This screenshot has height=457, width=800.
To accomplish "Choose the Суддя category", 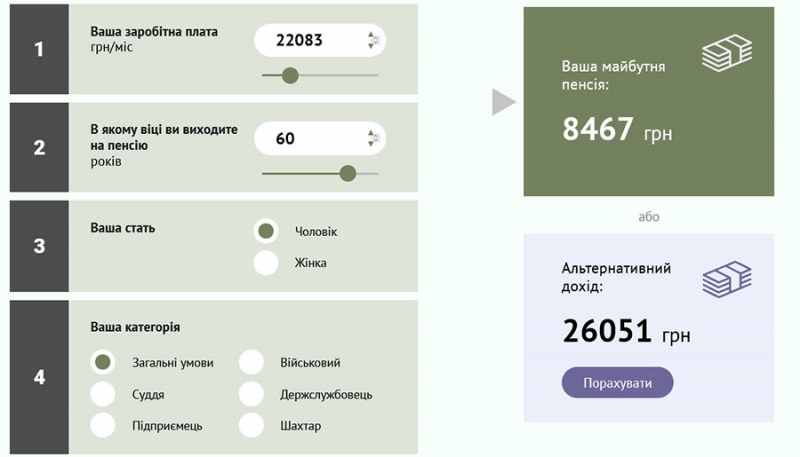I will [102, 394].
